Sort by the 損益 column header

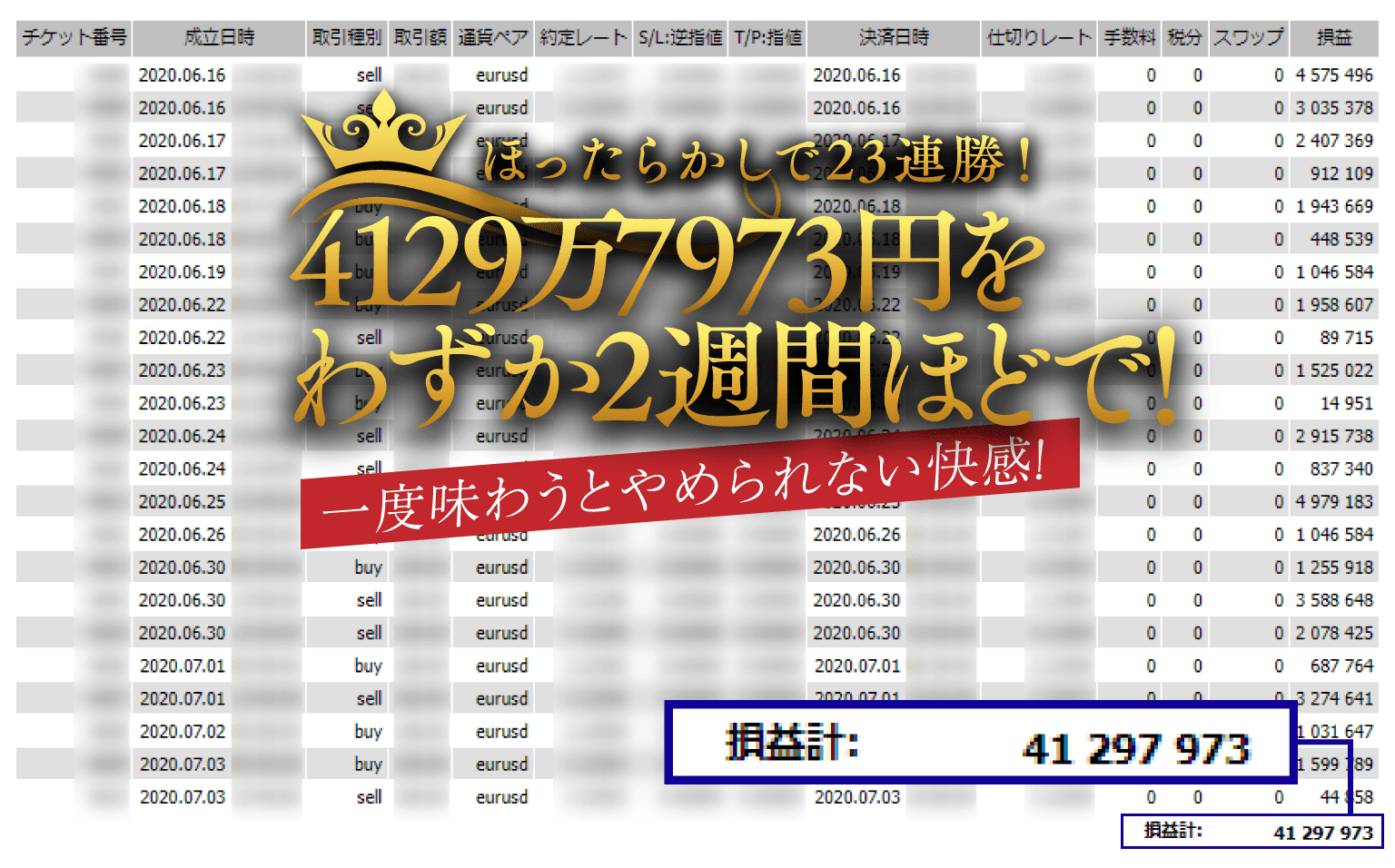click(1334, 37)
